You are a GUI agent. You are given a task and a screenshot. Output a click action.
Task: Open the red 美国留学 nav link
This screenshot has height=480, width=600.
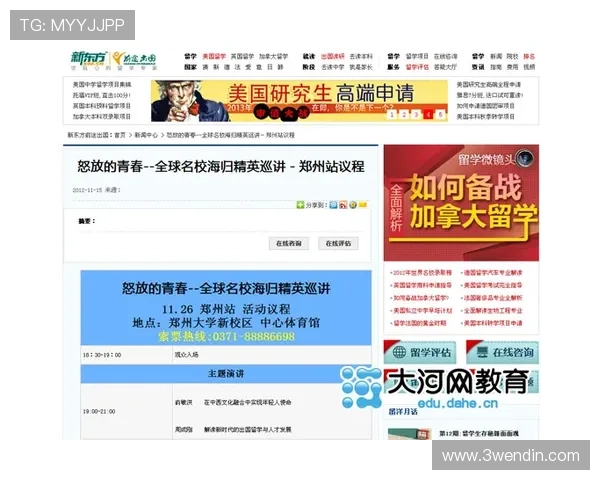pos(214,56)
